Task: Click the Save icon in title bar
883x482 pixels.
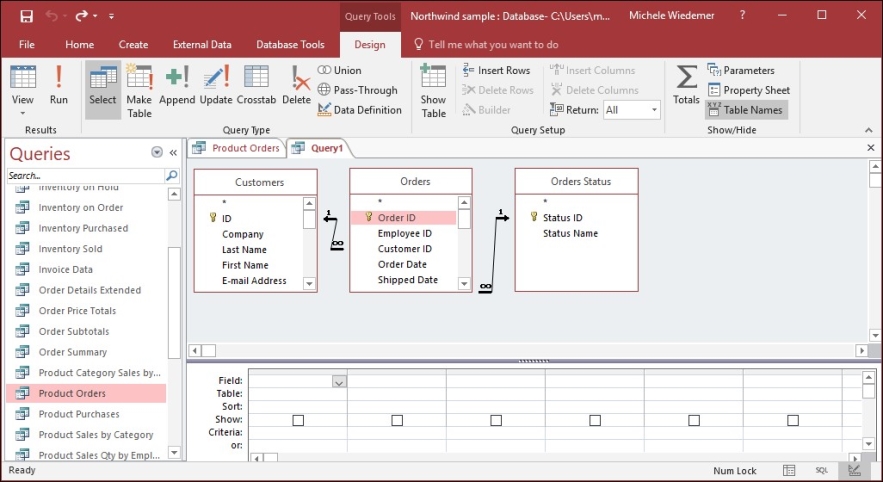Action: tap(26, 16)
